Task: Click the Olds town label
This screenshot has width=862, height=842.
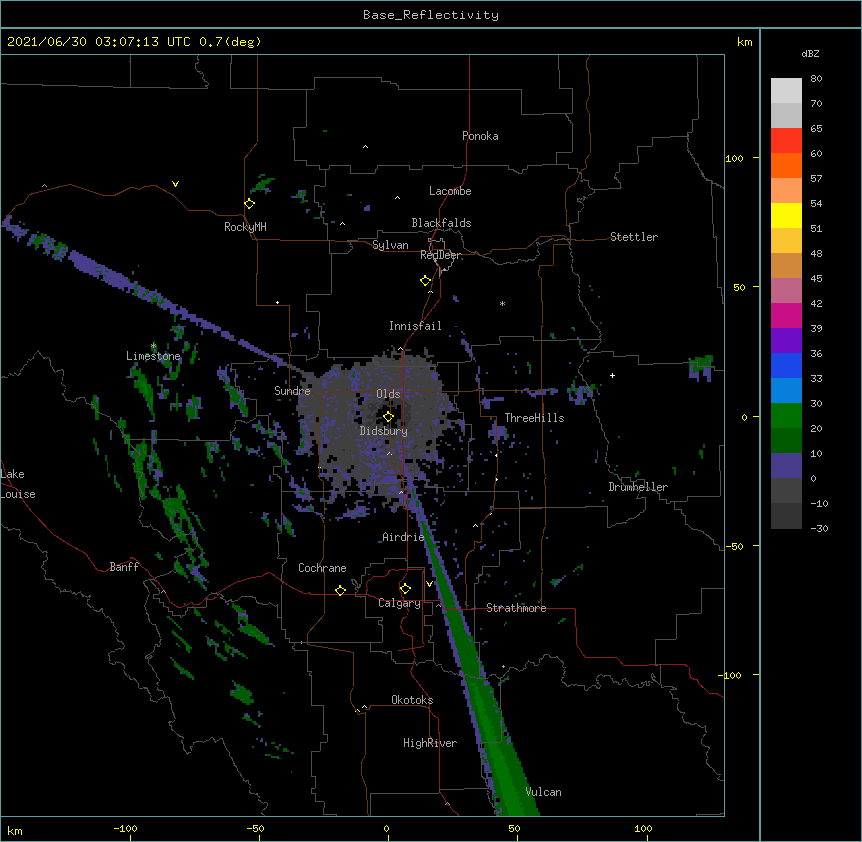Action: pyautogui.click(x=388, y=394)
